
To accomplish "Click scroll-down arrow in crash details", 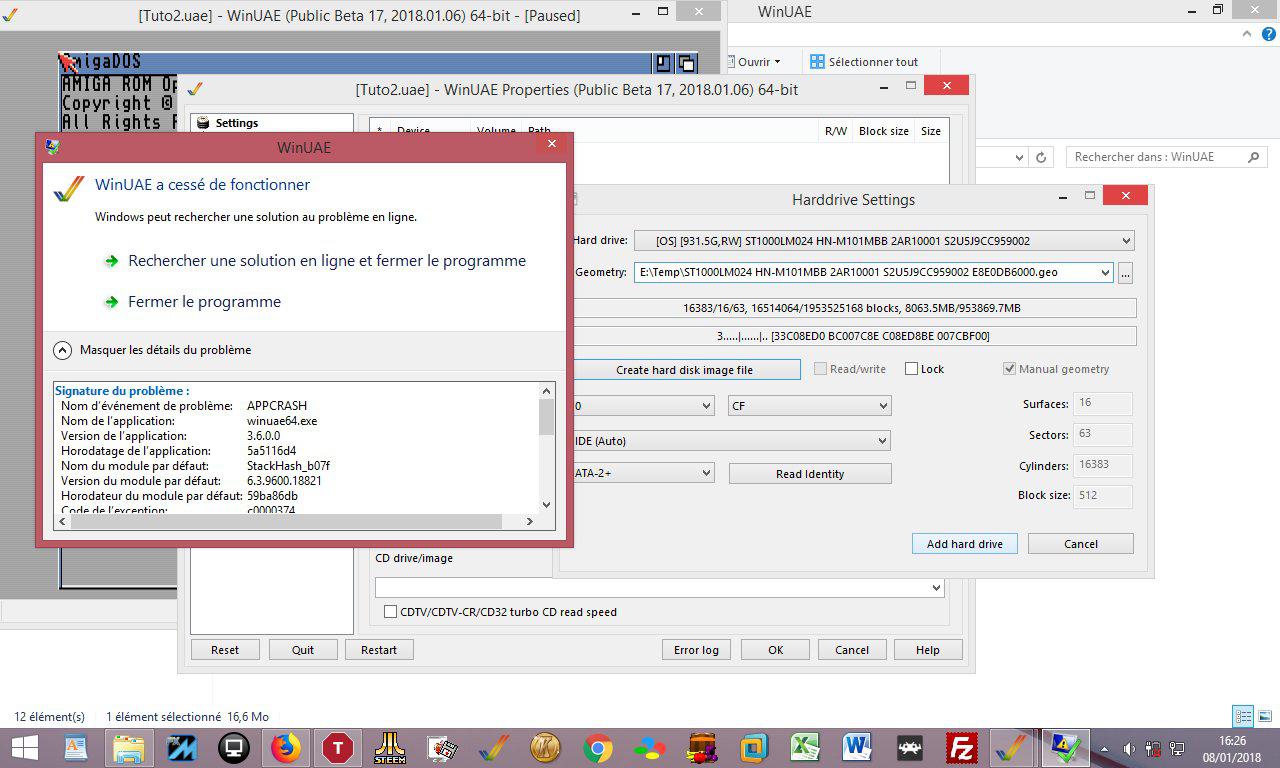I will pos(546,506).
